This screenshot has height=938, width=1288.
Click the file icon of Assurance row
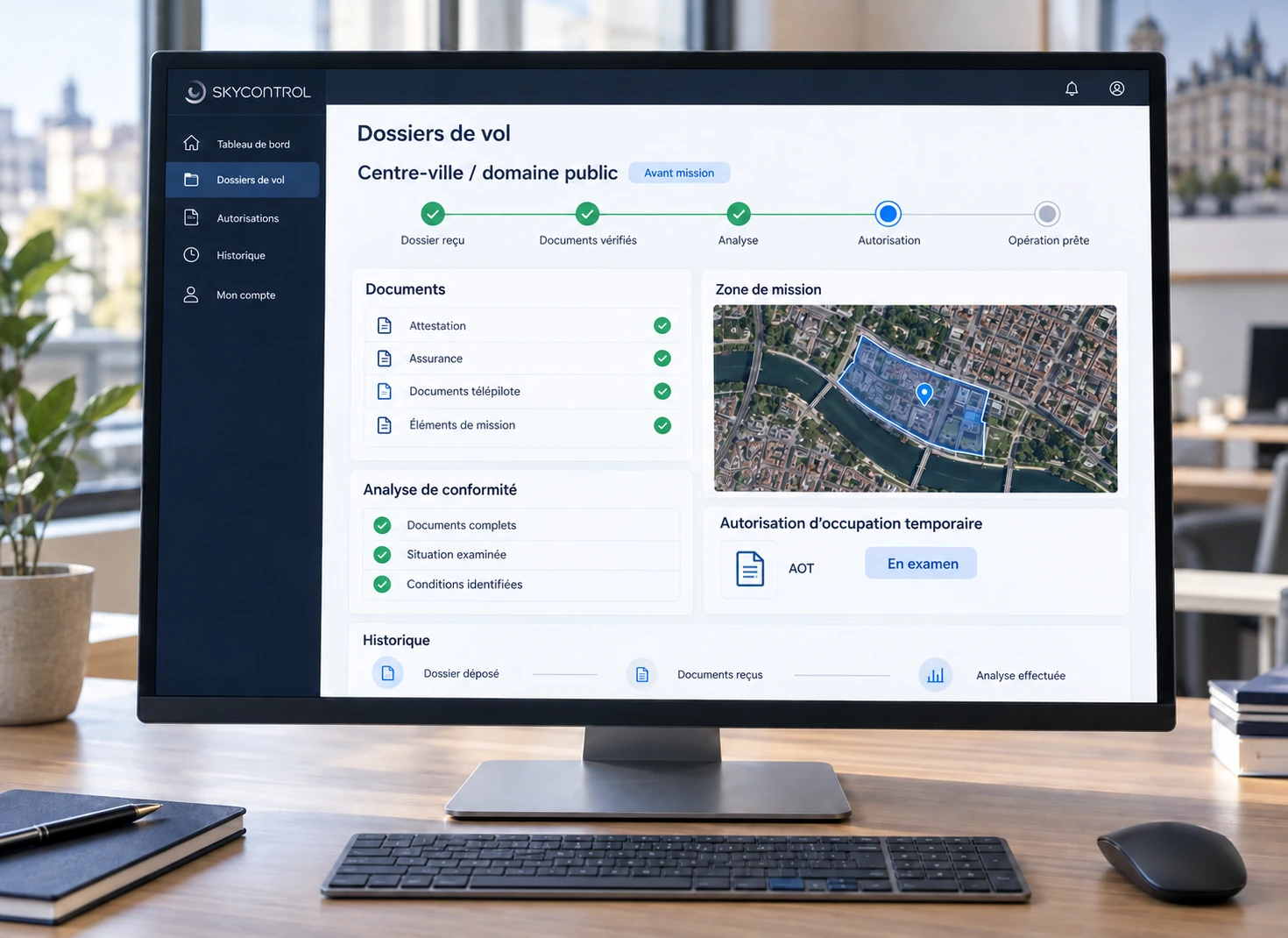385,358
